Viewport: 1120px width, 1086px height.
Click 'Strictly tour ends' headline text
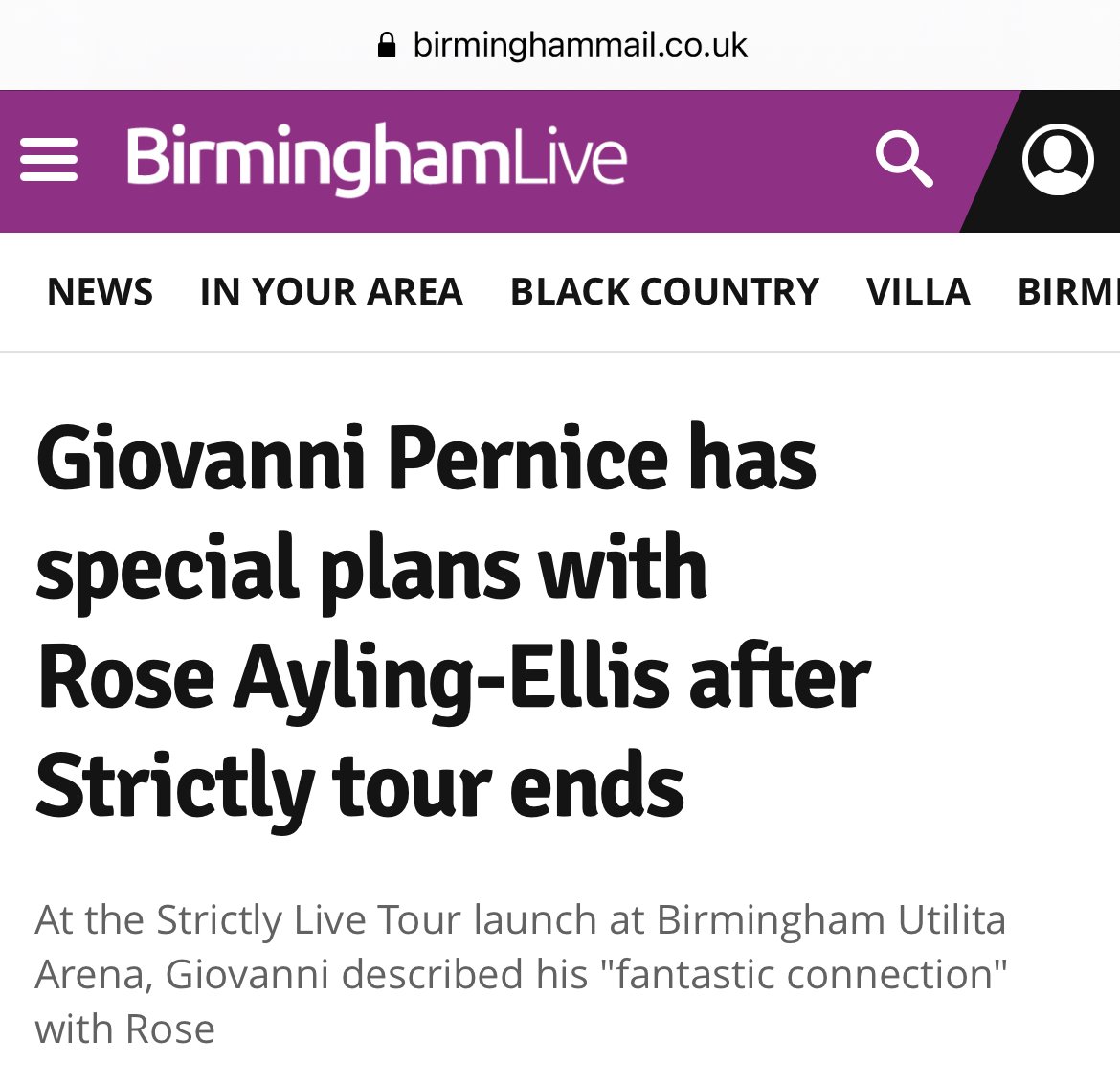click(x=360, y=789)
